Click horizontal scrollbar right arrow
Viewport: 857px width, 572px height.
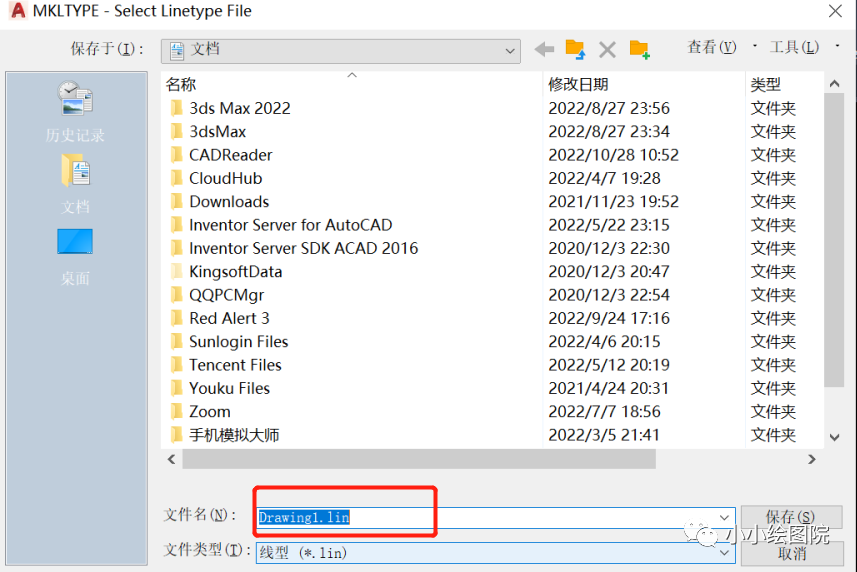point(812,459)
